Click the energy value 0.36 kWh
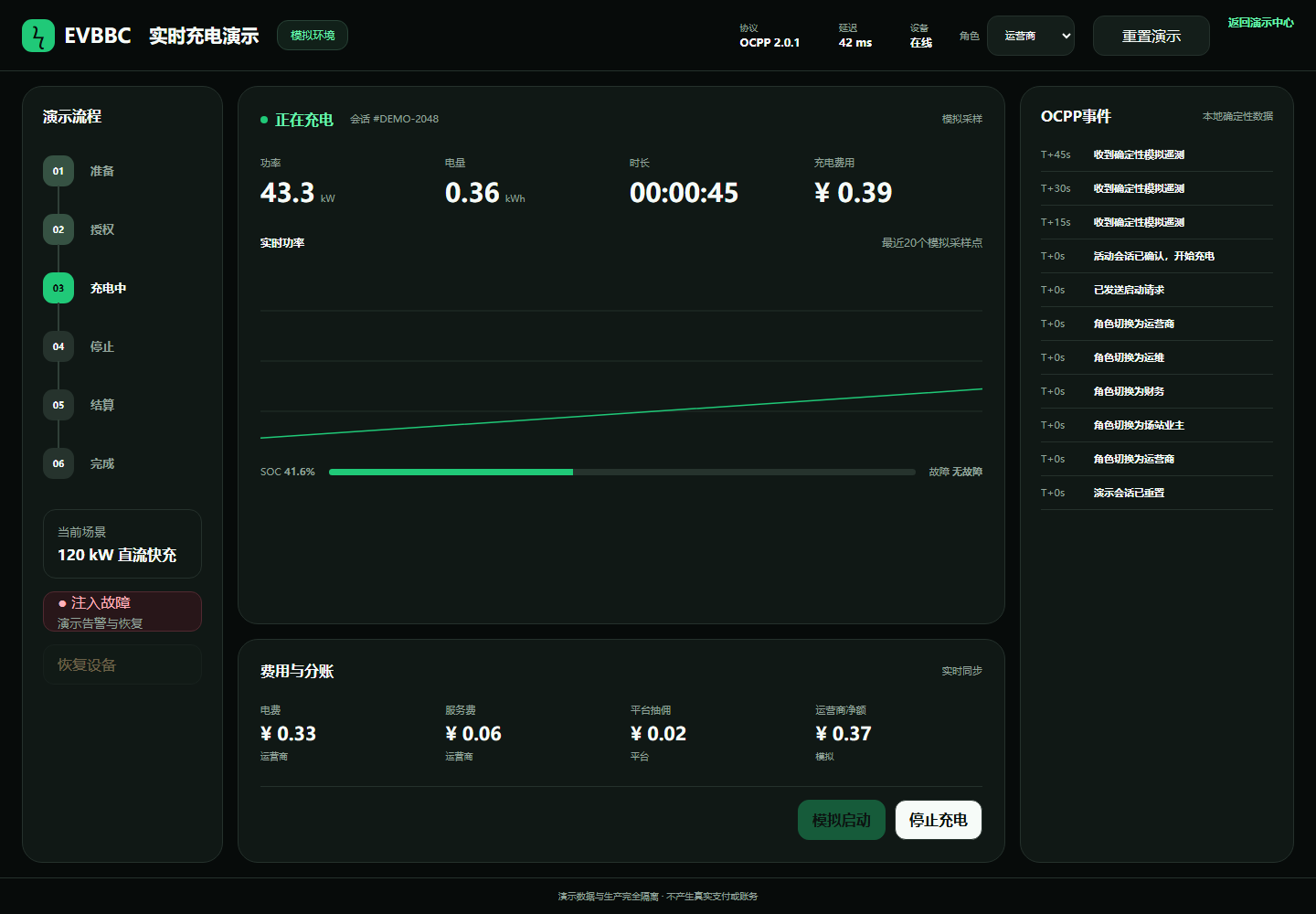 485,193
